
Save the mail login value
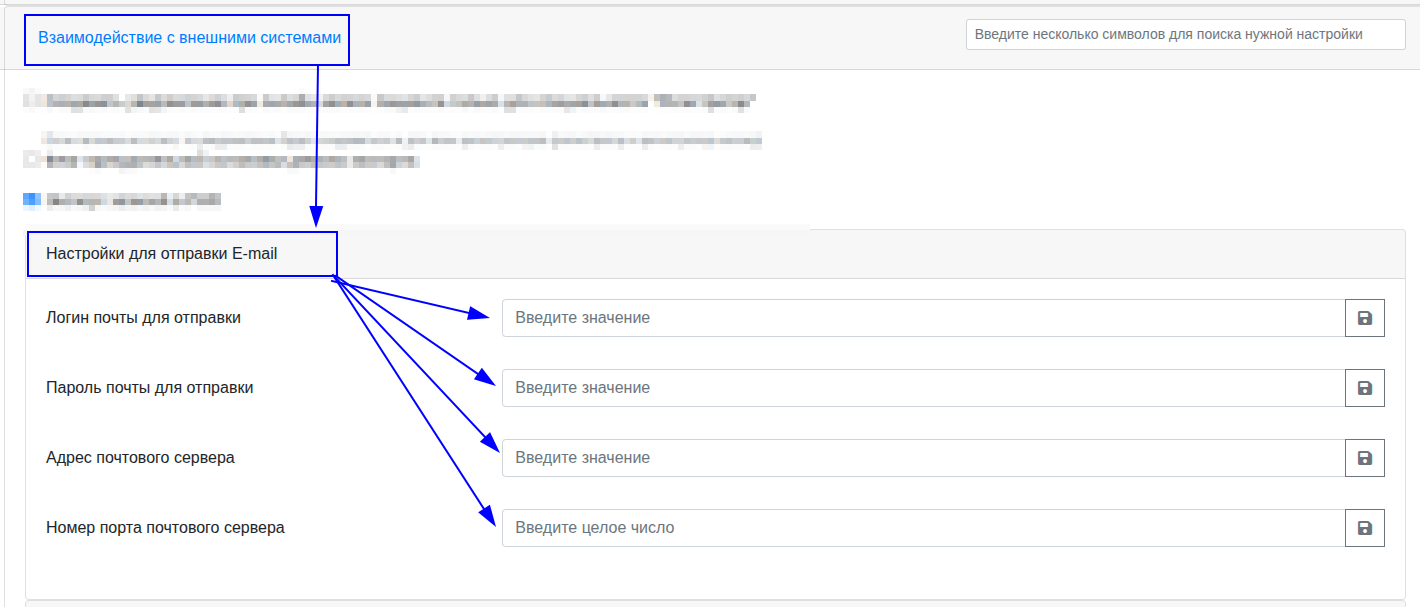[x=1364, y=318]
